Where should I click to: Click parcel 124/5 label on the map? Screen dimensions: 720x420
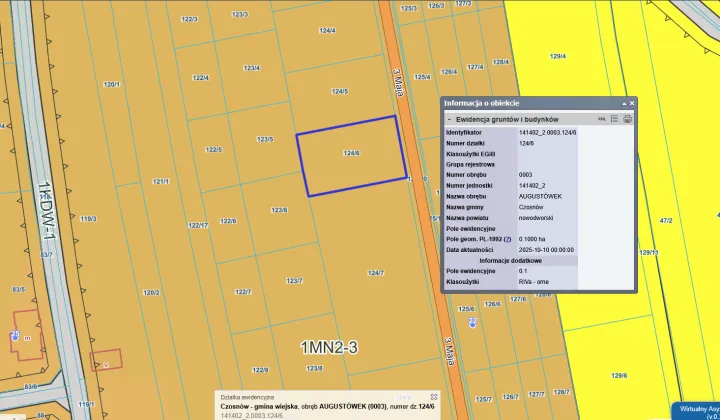pyautogui.click(x=339, y=91)
